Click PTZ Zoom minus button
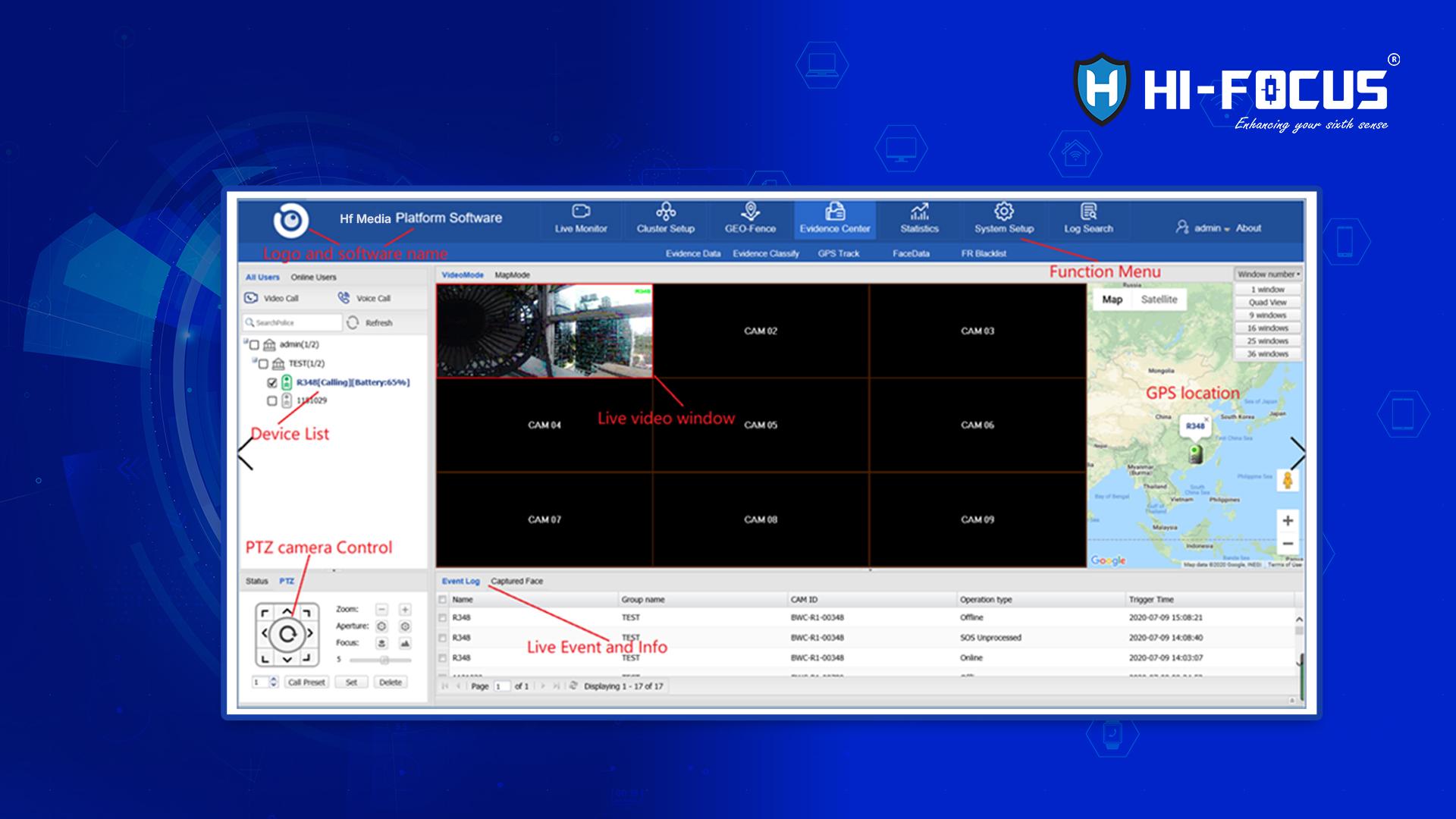This screenshot has width=1456, height=819. (x=381, y=609)
